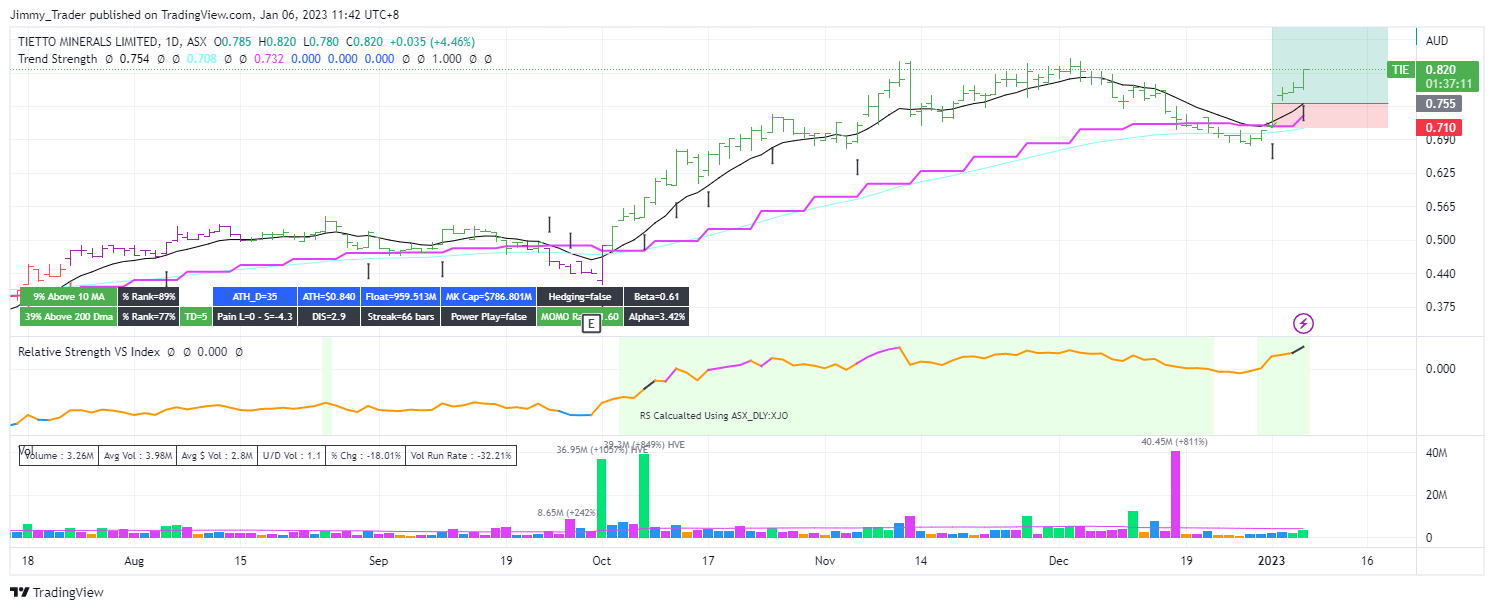
Task: Click the 'Nov' date axis label
Action: click(x=824, y=562)
